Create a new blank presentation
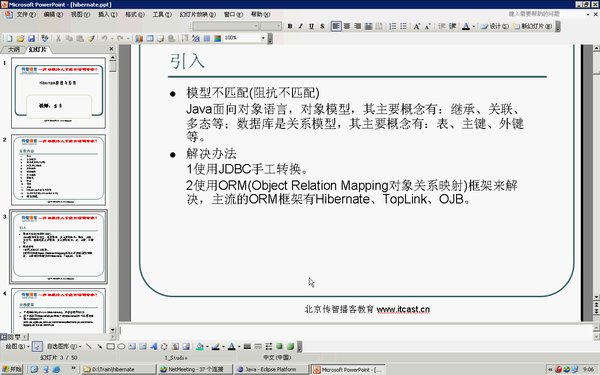The image size is (600, 375). click(10, 38)
